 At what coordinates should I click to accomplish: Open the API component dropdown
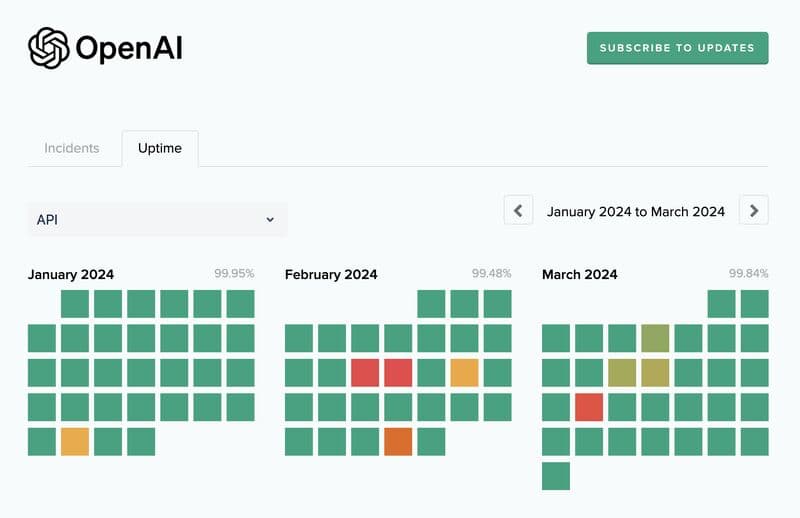pyautogui.click(x=157, y=220)
